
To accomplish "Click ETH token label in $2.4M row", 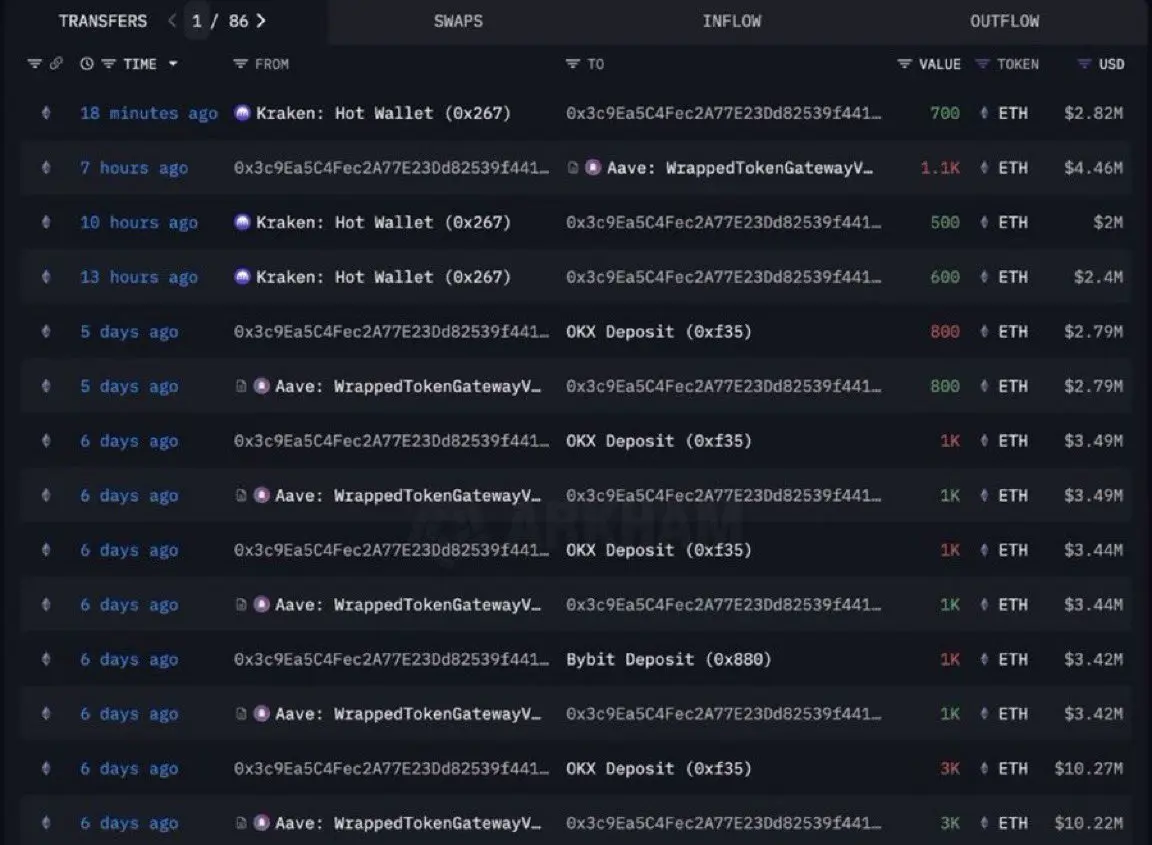I will (1013, 277).
